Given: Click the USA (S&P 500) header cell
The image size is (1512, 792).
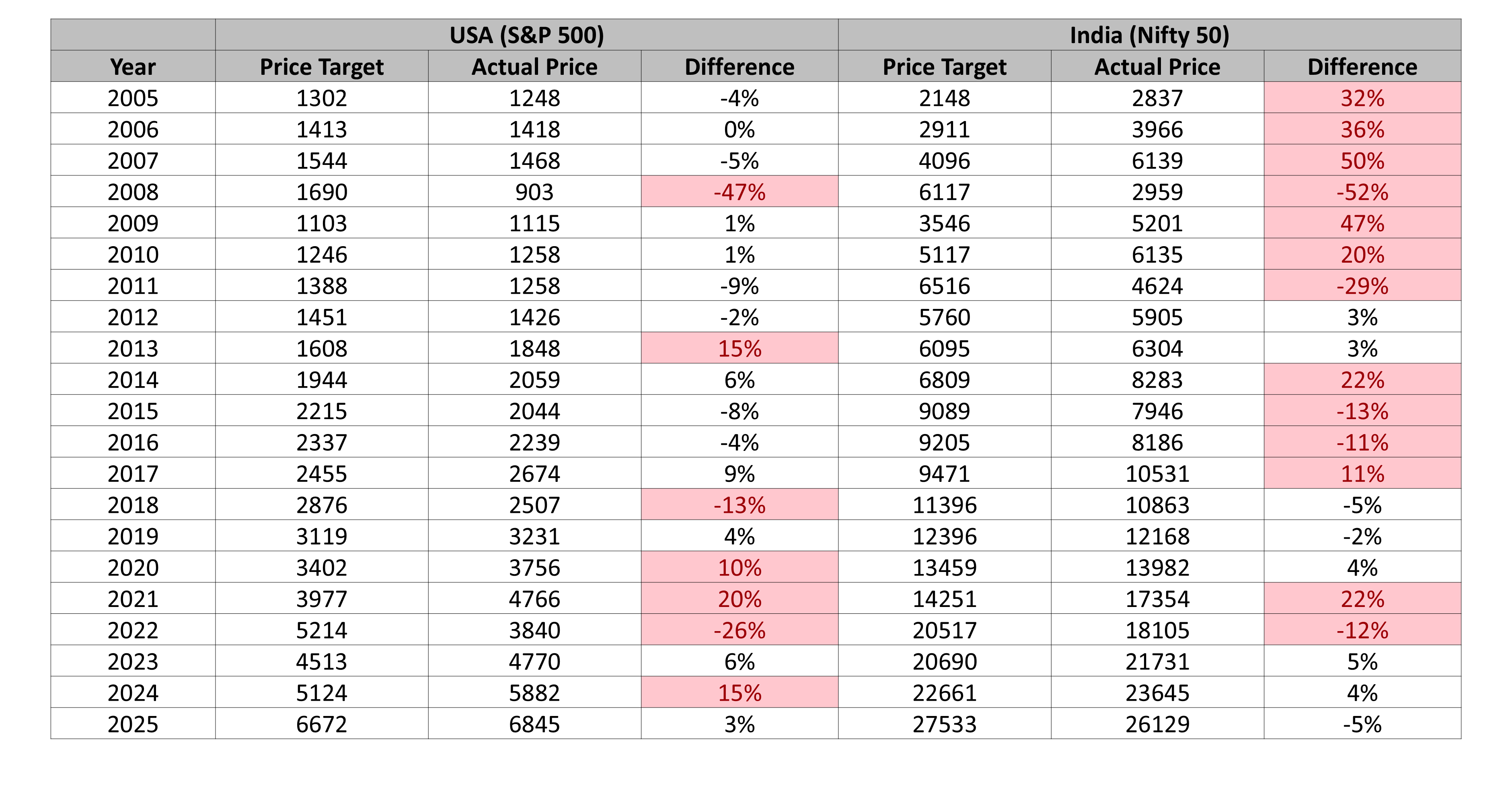Looking at the screenshot, I should pyautogui.click(x=526, y=35).
